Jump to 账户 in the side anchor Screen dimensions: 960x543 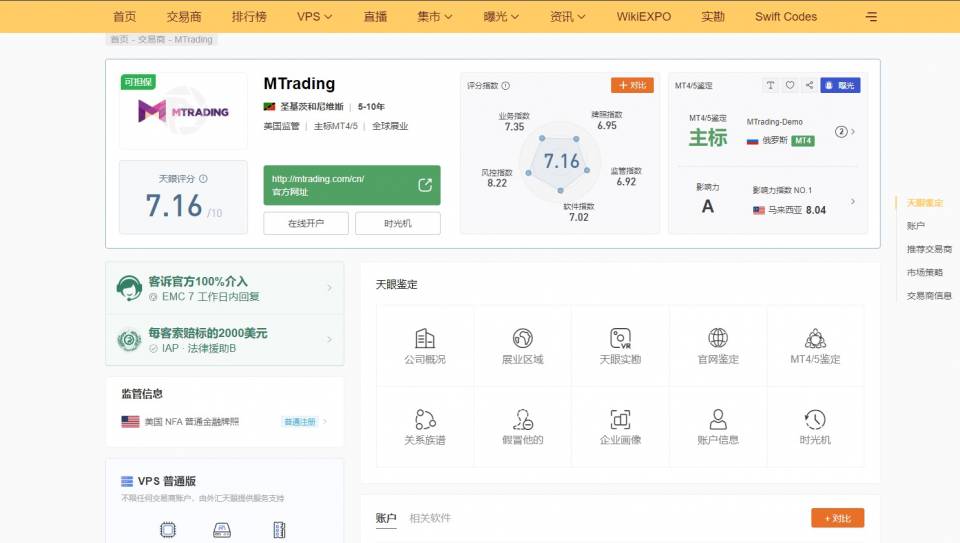[915, 226]
